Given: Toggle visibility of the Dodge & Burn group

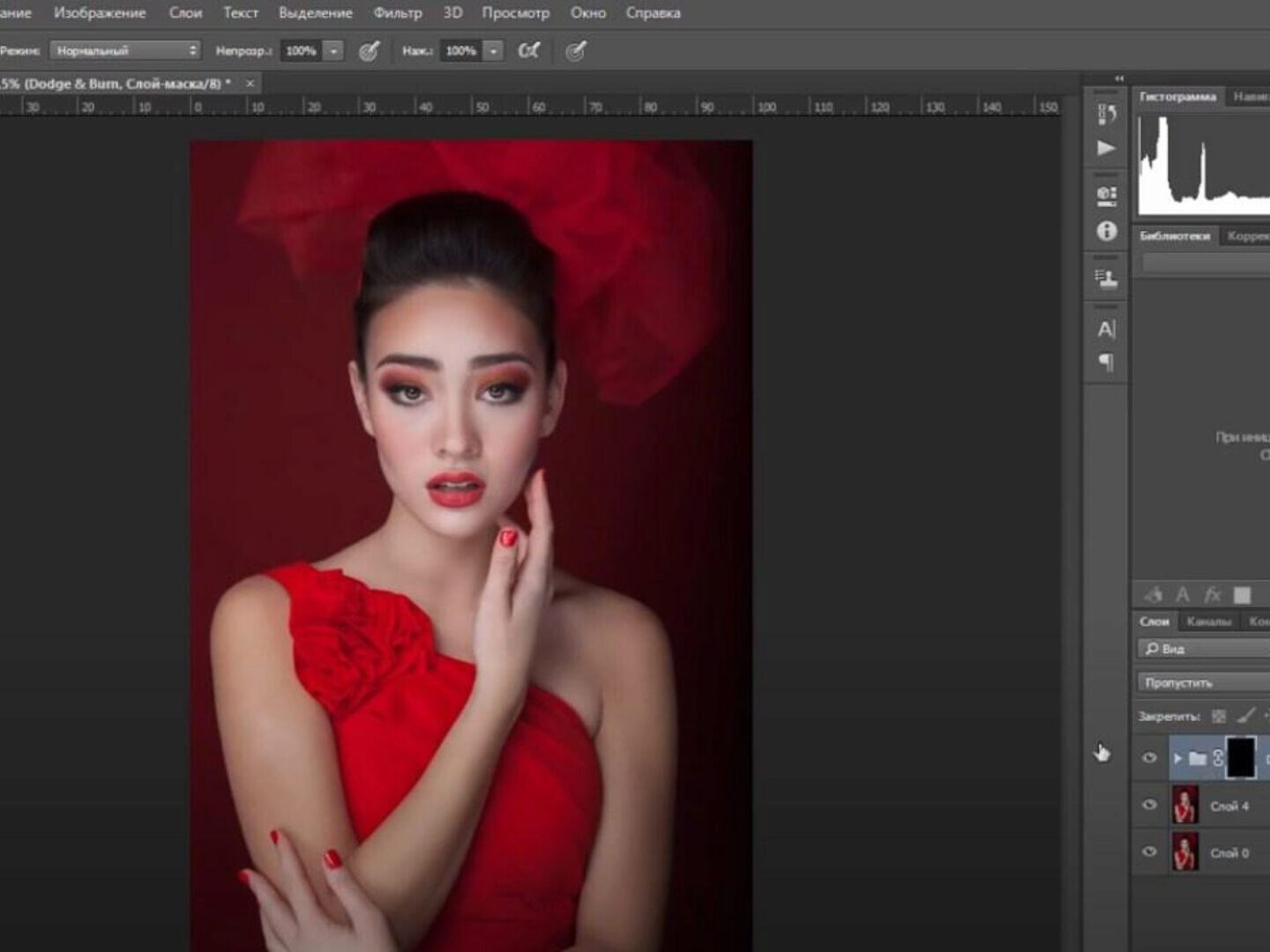Looking at the screenshot, I should tap(1149, 758).
